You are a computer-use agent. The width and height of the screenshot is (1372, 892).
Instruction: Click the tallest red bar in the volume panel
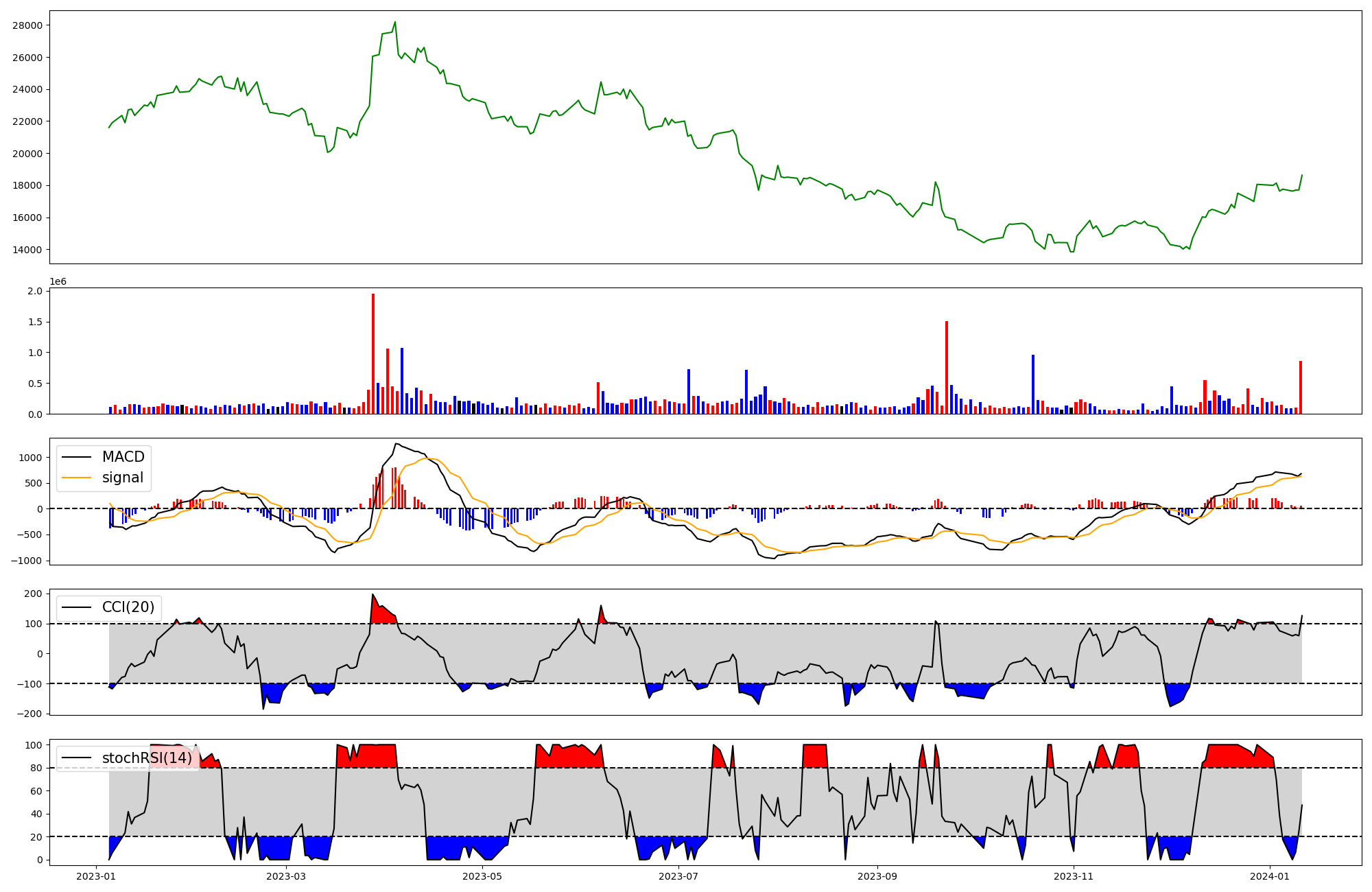[373, 354]
